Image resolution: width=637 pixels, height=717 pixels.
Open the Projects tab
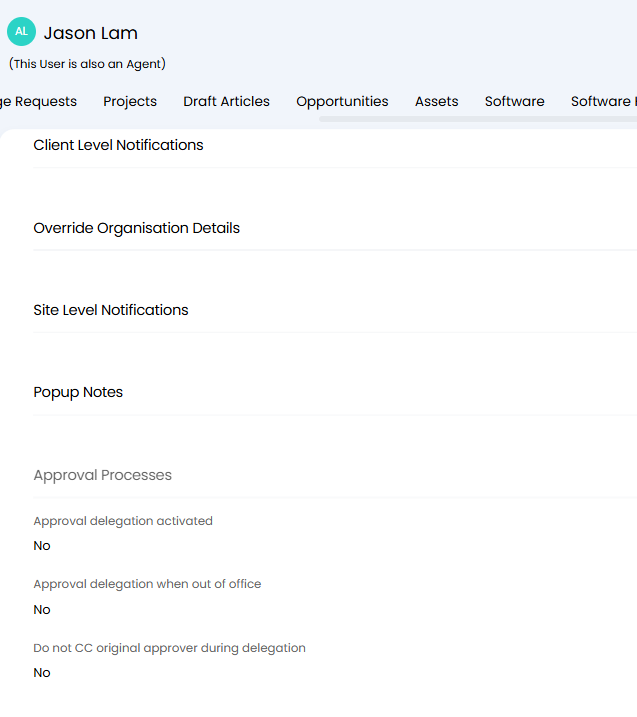[130, 101]
